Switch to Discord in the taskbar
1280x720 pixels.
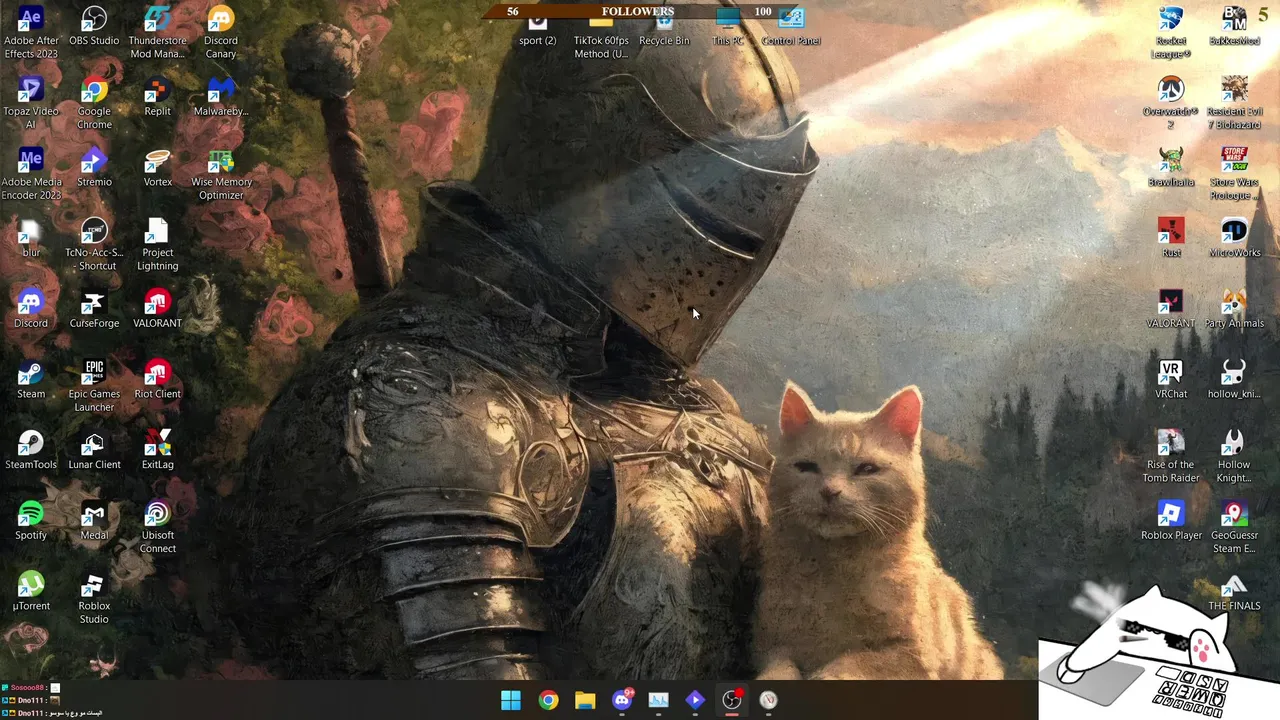tap(622, 700)
